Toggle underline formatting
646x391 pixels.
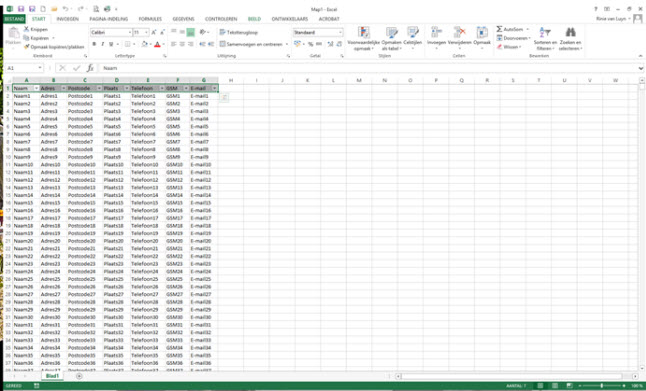tap(111, 44)
